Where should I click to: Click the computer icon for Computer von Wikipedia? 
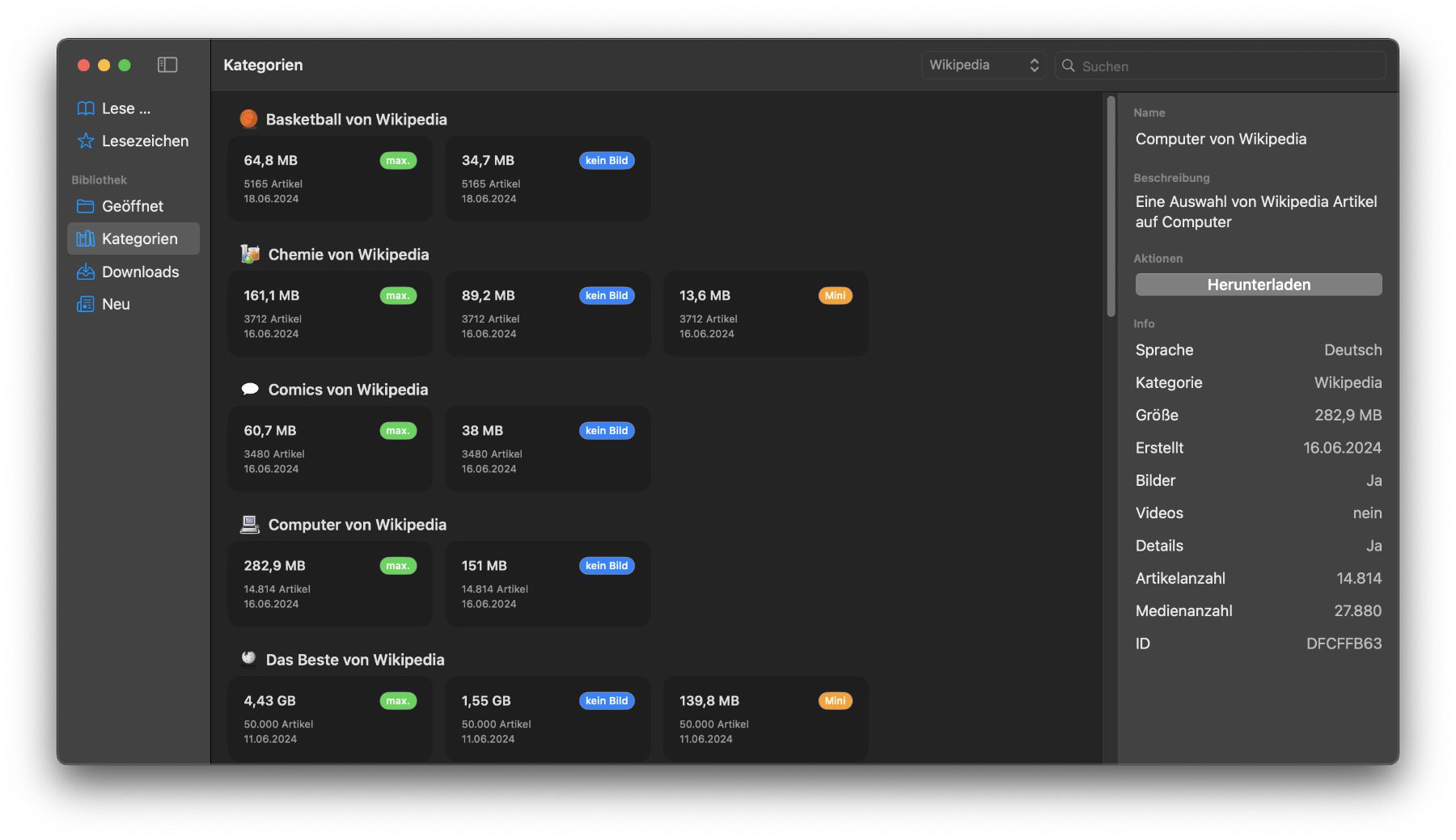[x=250, y=524]
